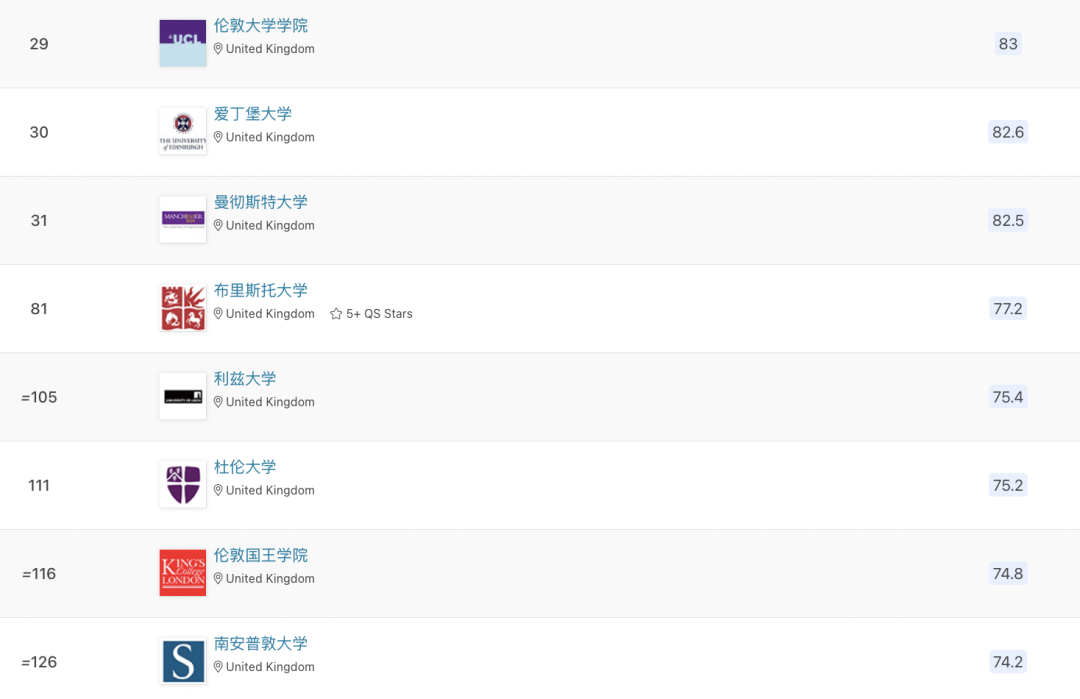Viewport: 1080px width, 699px height.
Task: Click the score 74.2 for 南安普敦大学
Action: [x=1008, y=662]
